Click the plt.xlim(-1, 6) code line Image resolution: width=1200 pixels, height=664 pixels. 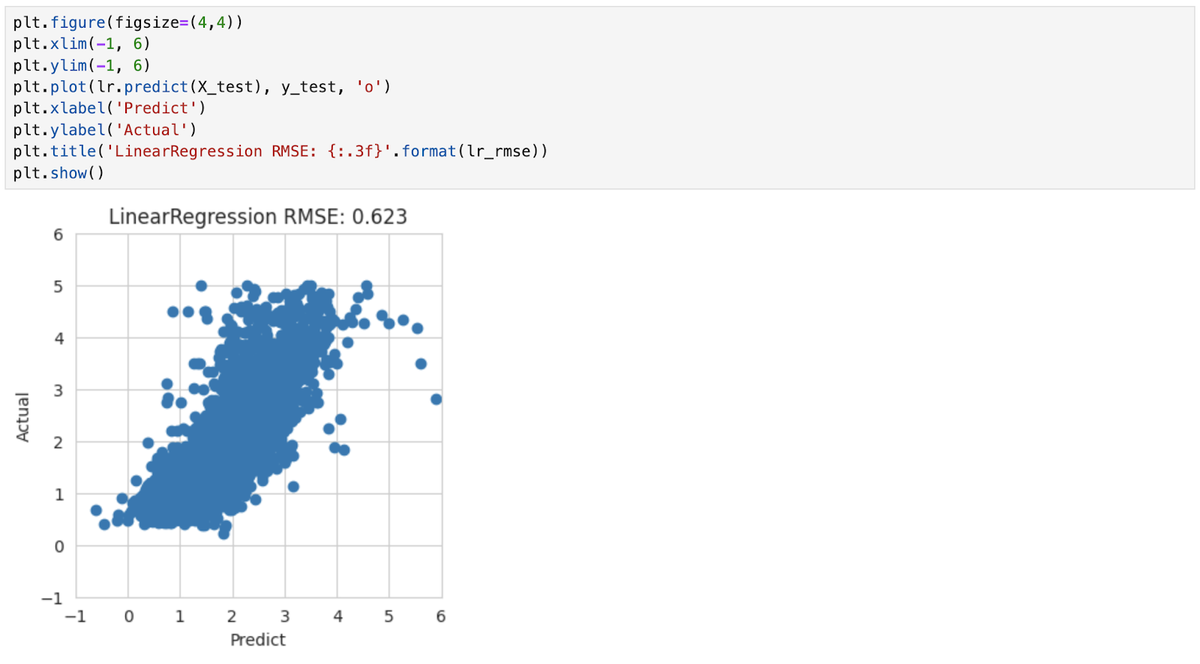(x=82, y=46)
